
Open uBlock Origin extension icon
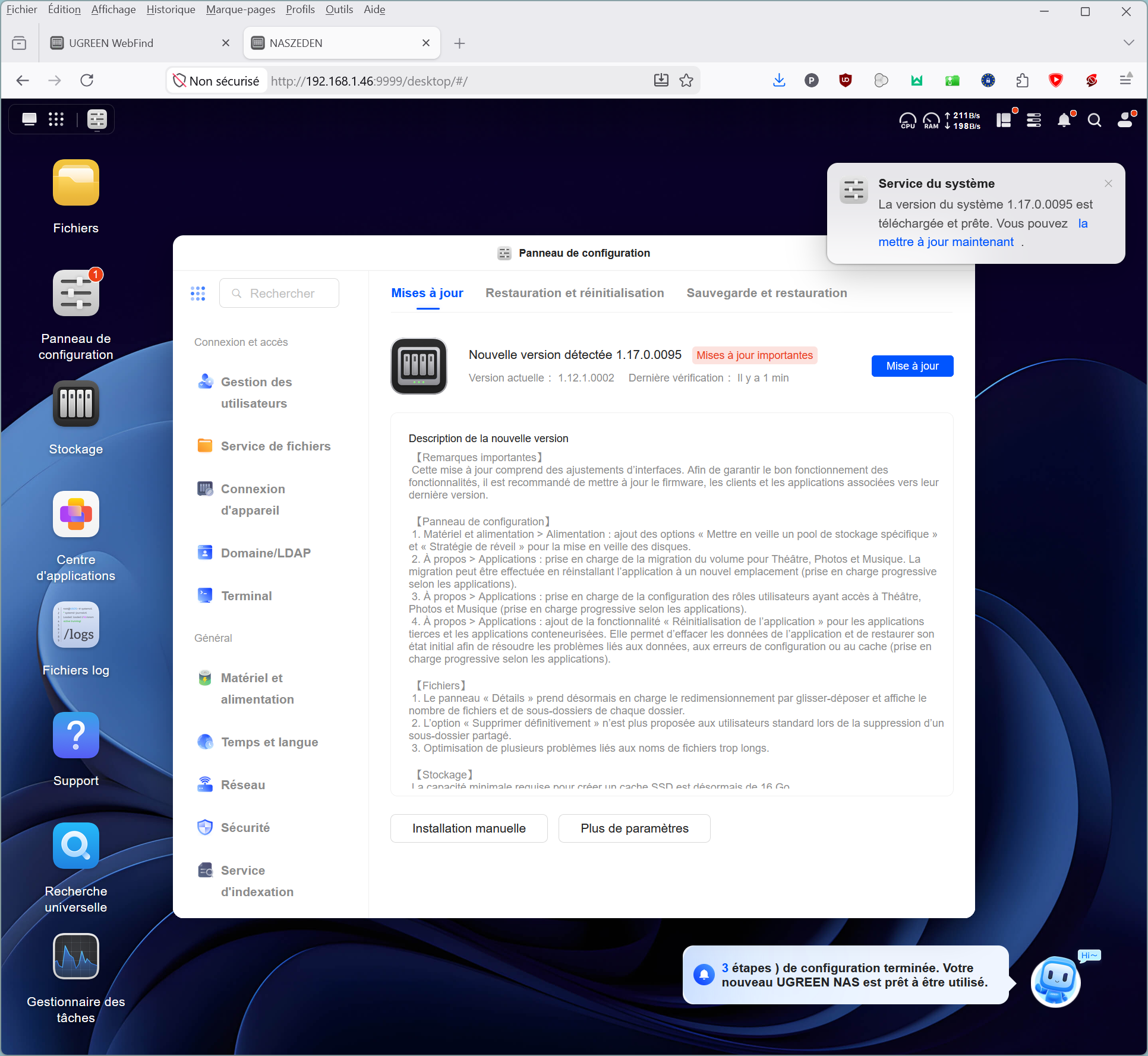(x=845, y=80)
